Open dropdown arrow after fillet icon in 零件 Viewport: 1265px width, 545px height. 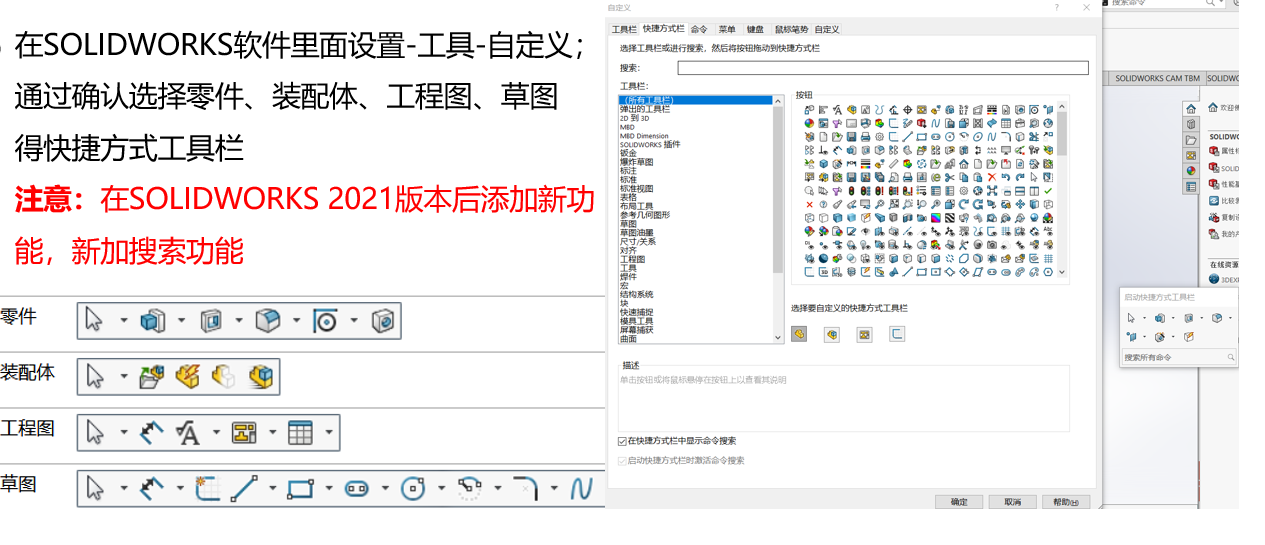pos(297,321)
